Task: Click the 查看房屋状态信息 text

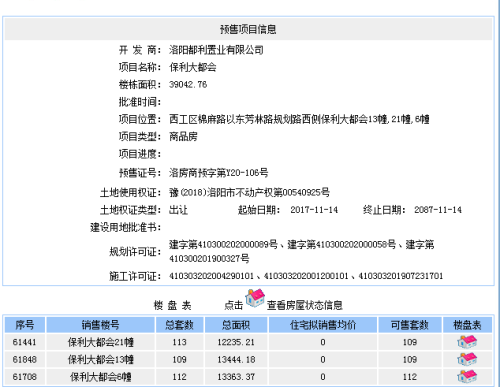Action: [x=305, y=305]
